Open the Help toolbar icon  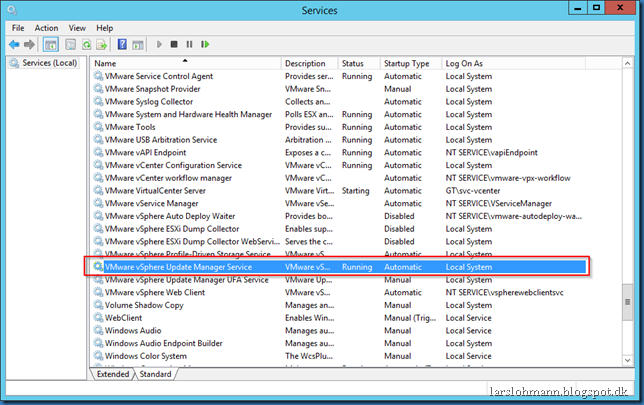click(x=122, y=44)
